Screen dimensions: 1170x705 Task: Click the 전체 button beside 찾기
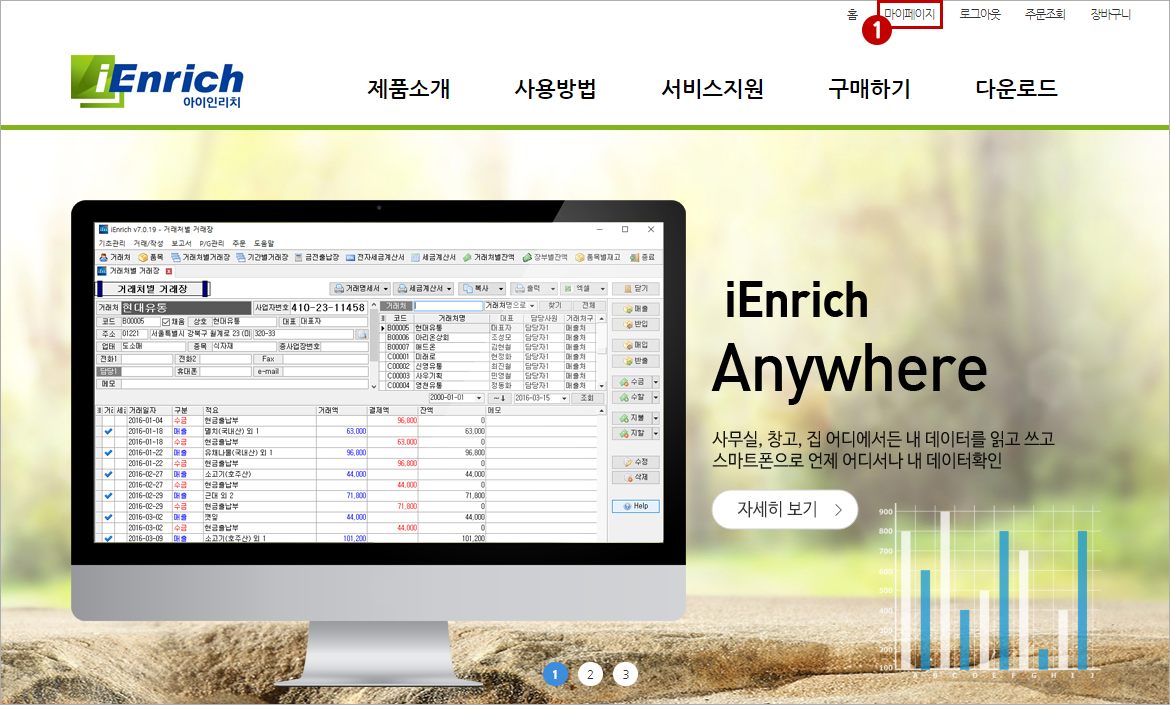click(x=589, y=306)
